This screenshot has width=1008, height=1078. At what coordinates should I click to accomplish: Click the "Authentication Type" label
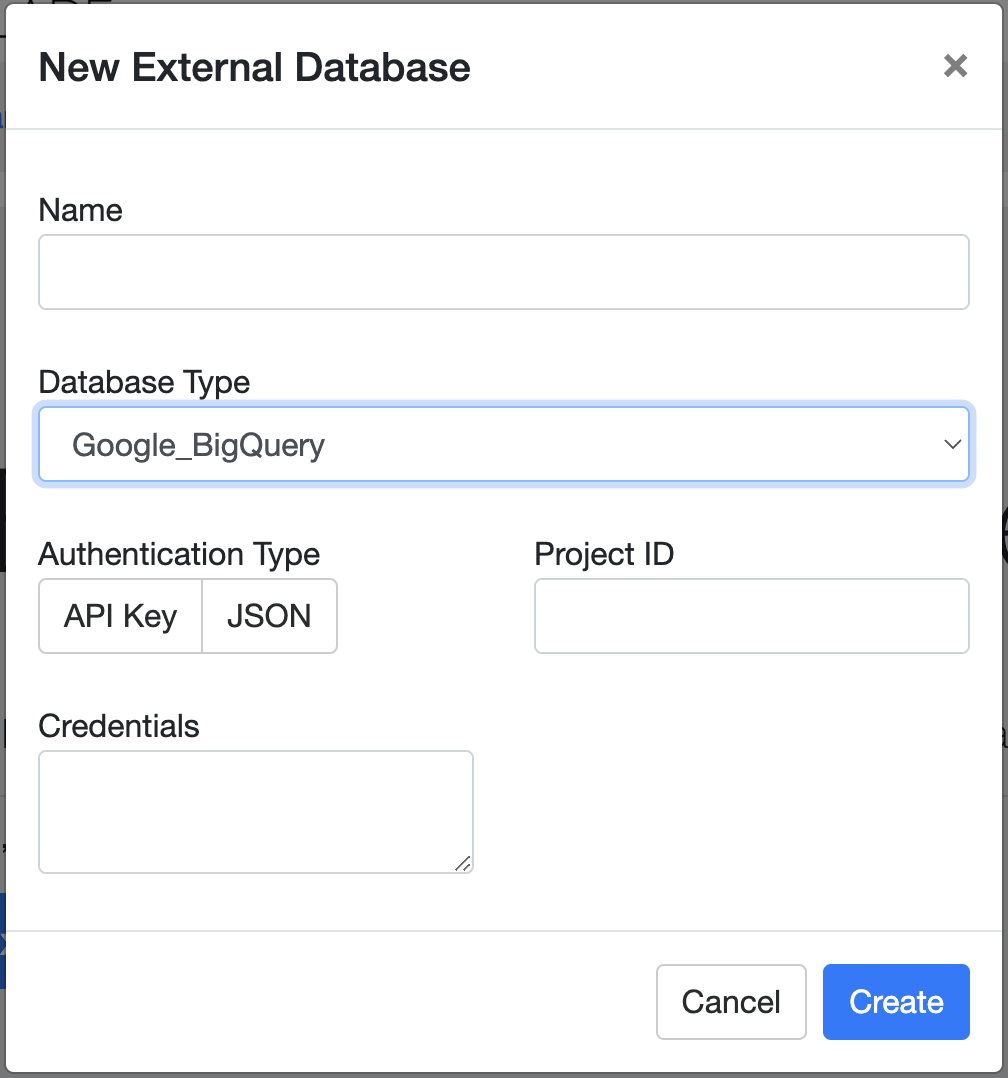[x=179, y=554]
